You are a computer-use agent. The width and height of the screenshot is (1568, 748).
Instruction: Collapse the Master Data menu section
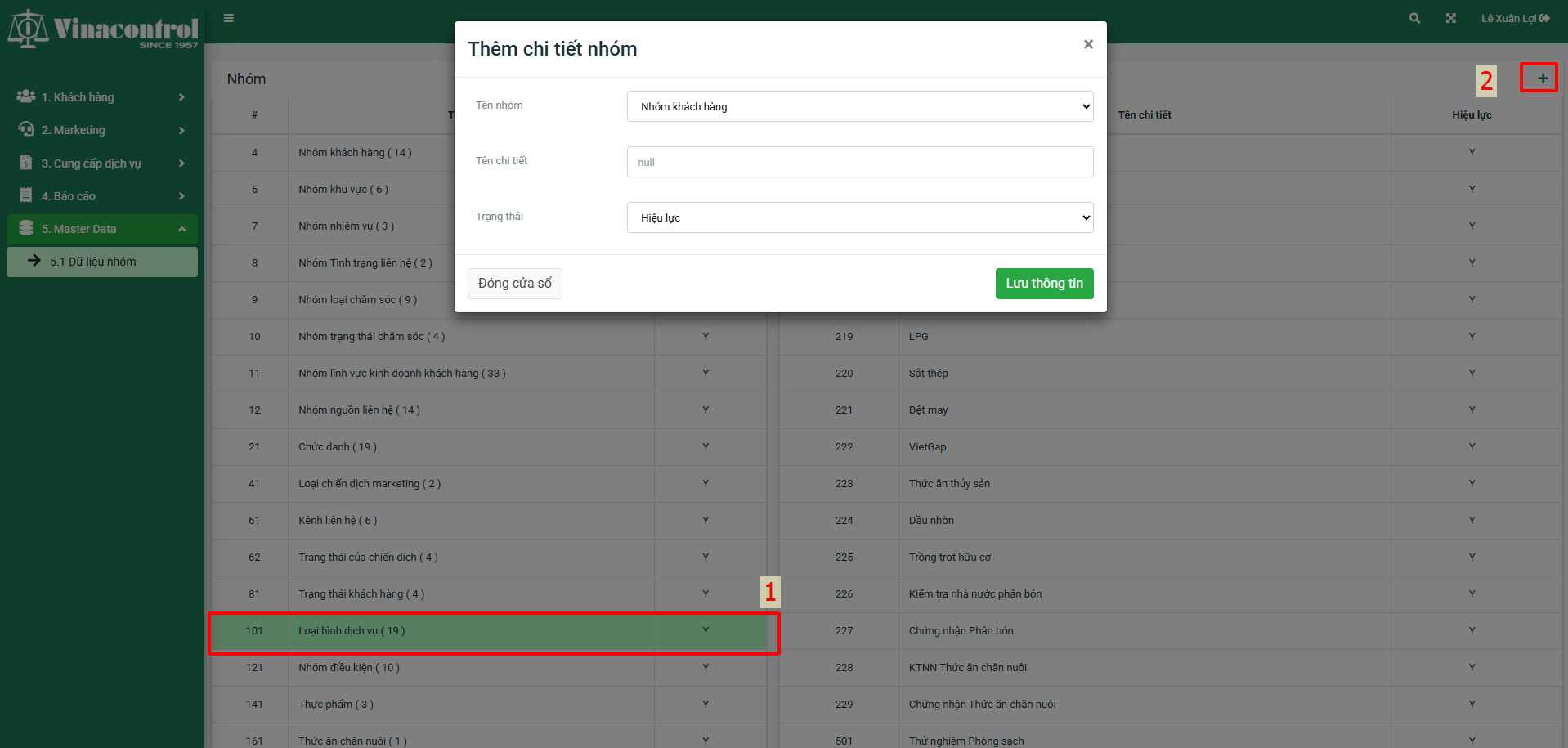(x=181, y=229)
